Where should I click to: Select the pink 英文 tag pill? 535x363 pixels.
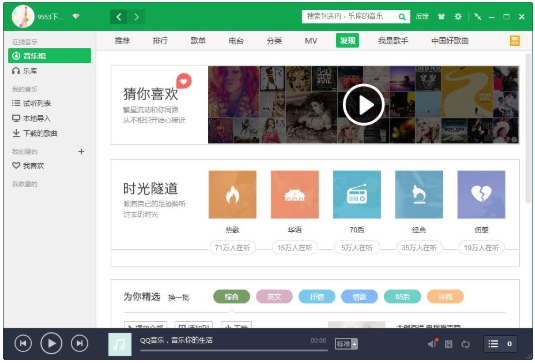click(x=274, y=296)
